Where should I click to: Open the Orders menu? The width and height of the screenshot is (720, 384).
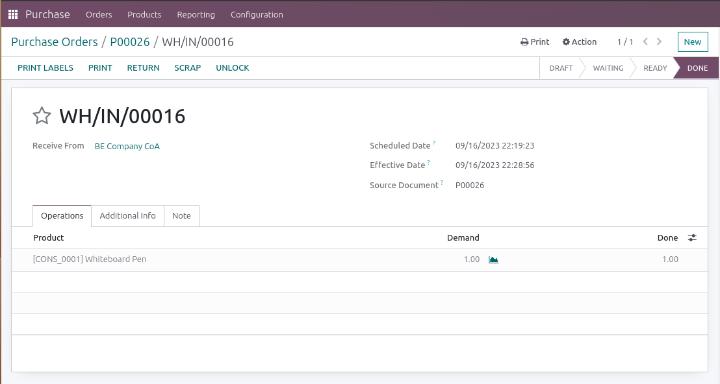(99, 15)
